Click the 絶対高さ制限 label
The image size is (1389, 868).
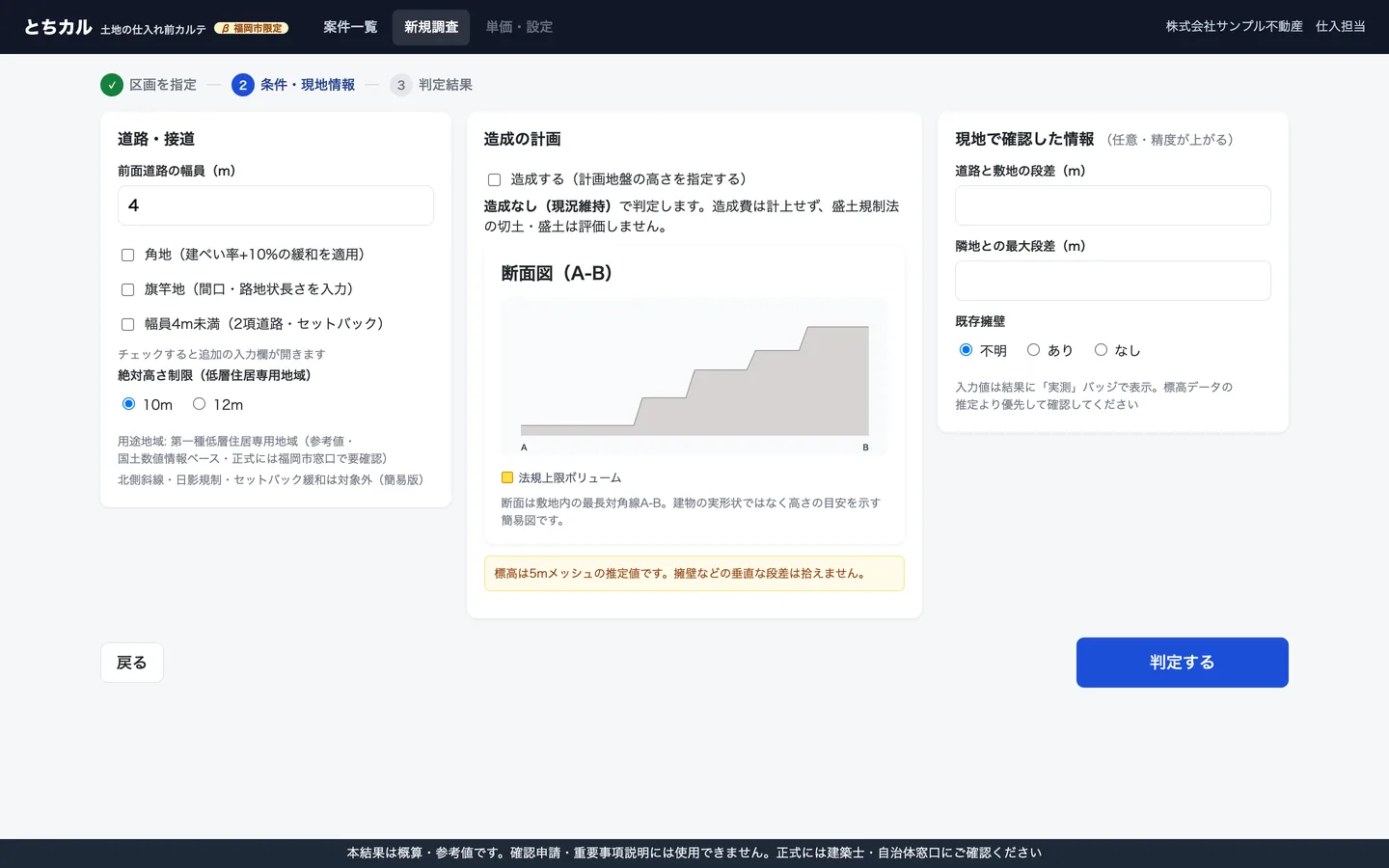click(214, 375)
